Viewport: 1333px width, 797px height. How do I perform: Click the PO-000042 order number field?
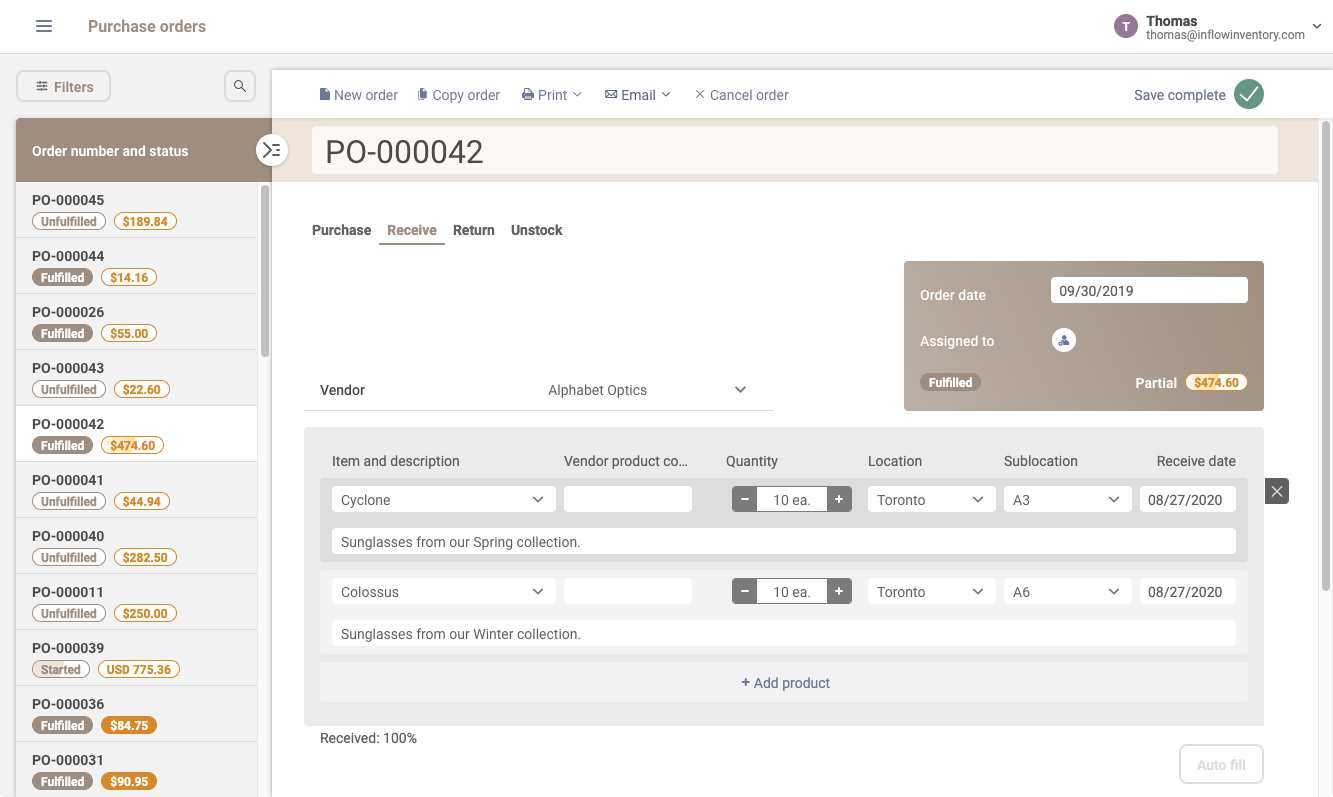pyautogui.click(x=795, y=150)
